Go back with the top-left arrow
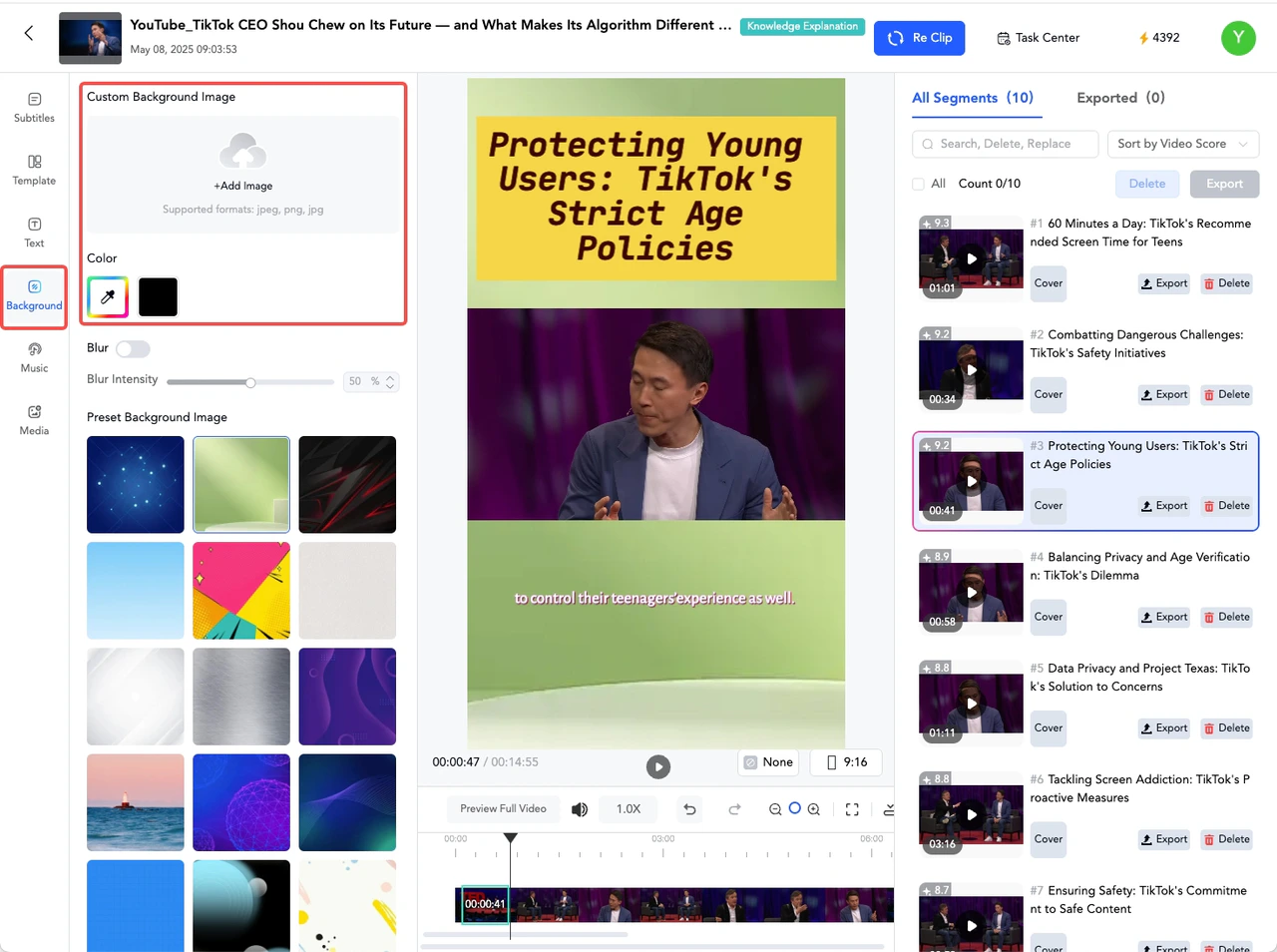1277x952 pixels. pos(29,33)
